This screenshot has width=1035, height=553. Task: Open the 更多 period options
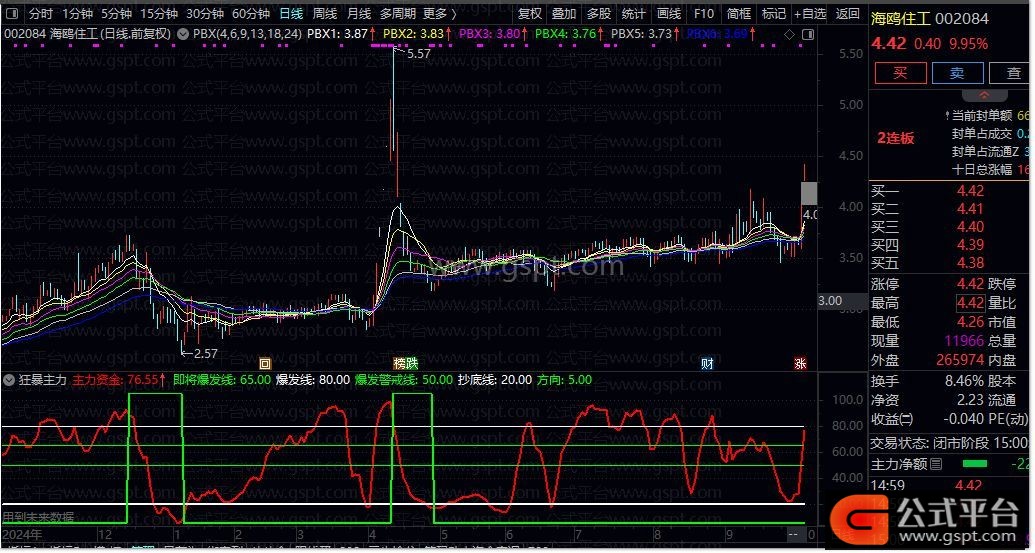[x=439, y=14]
